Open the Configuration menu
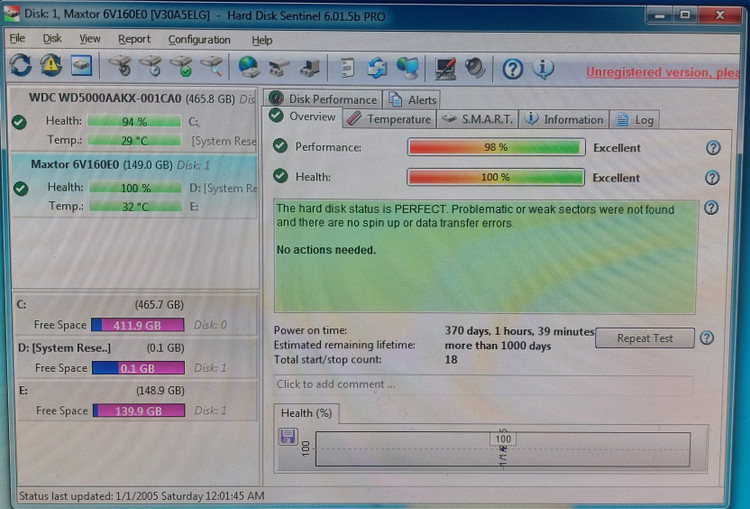 click(199, 40)
